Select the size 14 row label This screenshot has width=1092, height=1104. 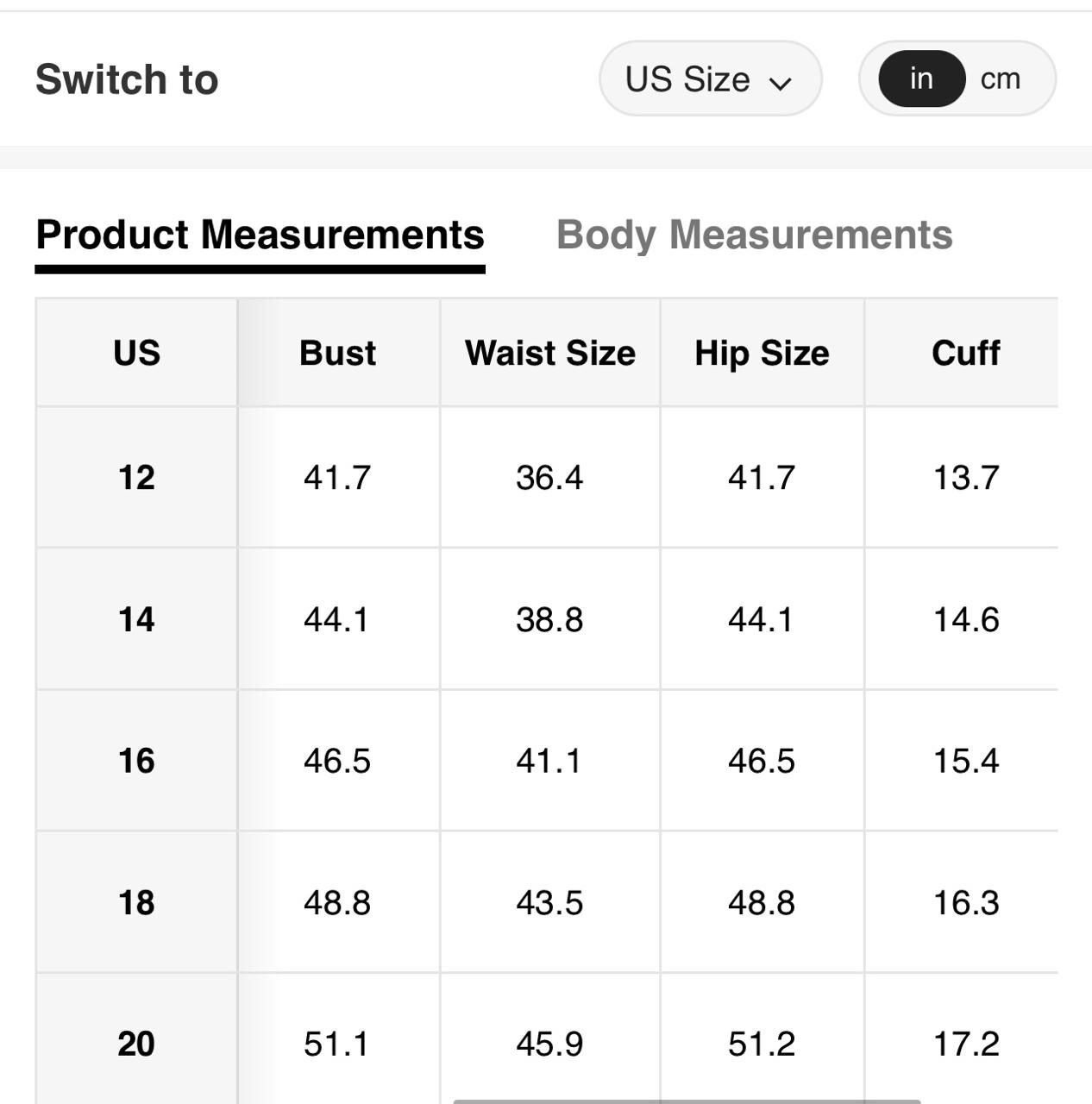pyautogui.click(x=136, y=619)
